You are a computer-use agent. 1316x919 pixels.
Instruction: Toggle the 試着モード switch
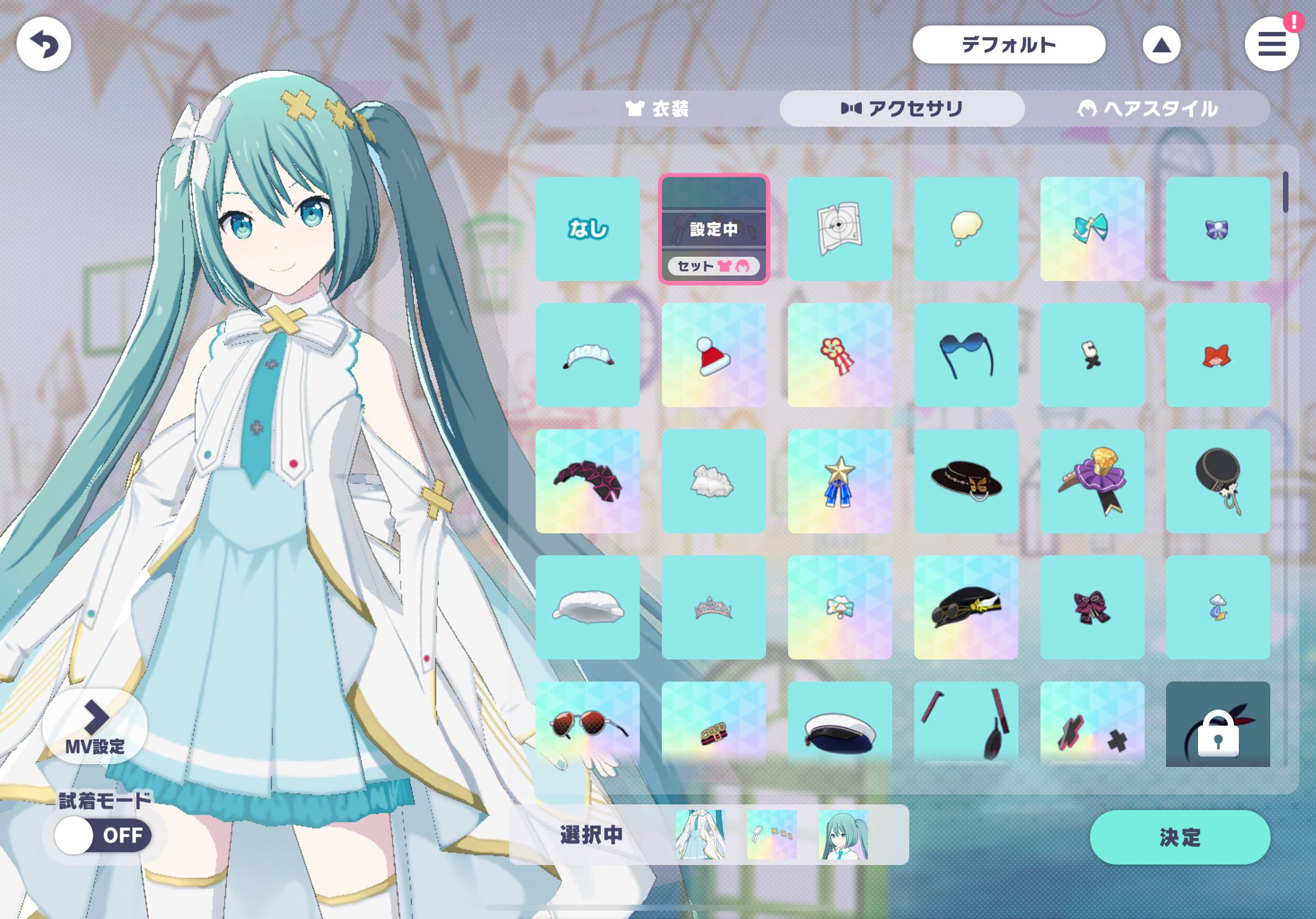coord(103,835)
